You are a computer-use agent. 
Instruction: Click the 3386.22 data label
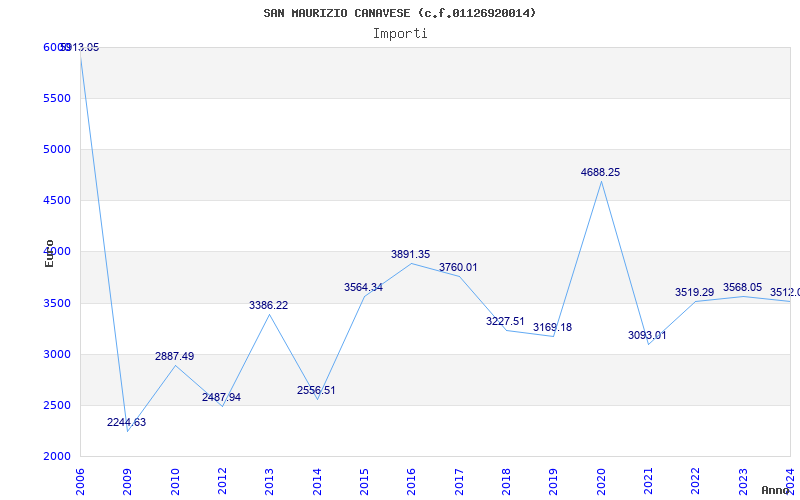click(268, 305)
